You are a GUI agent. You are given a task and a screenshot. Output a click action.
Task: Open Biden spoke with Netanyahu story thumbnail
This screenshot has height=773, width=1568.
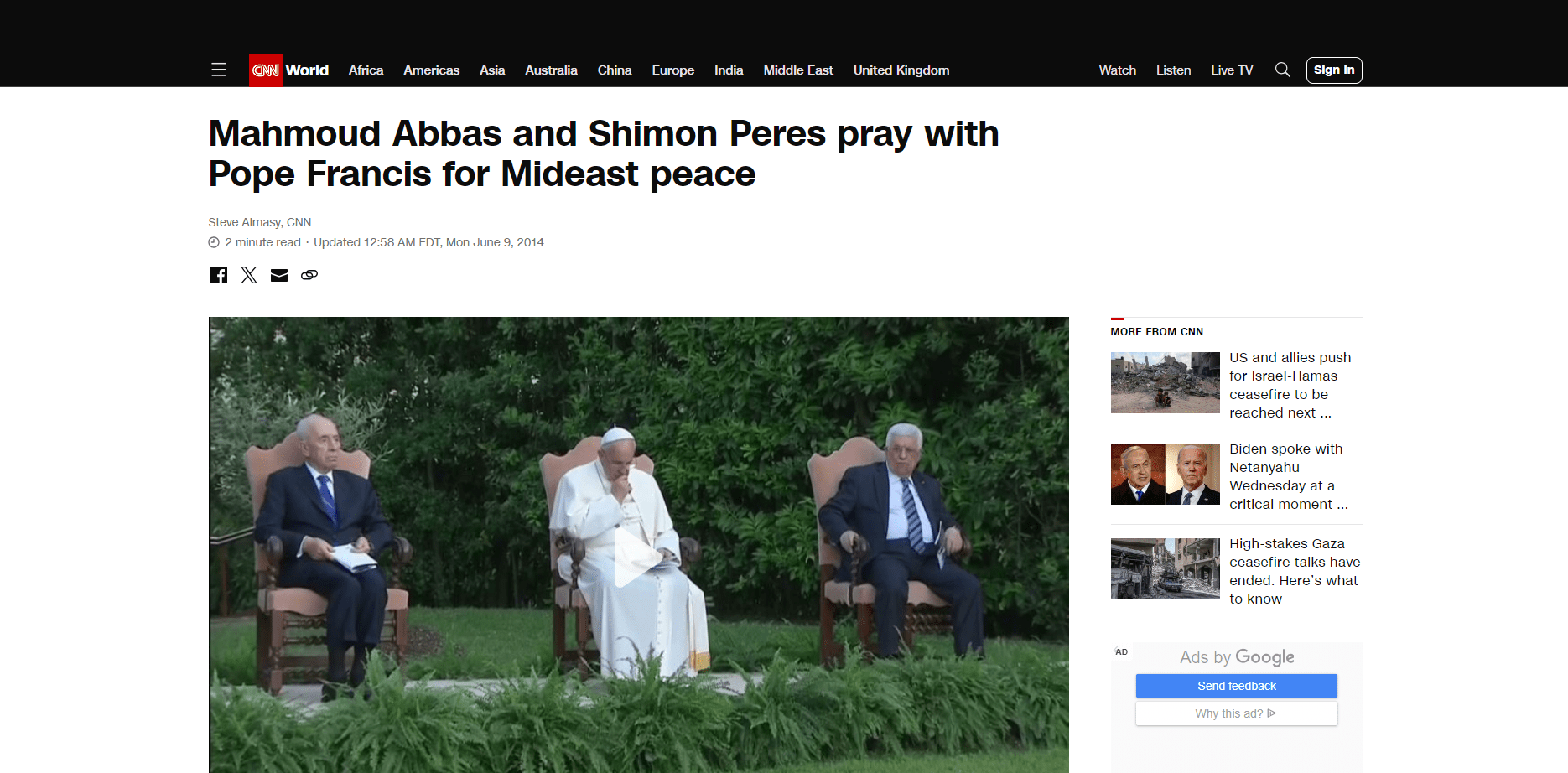coord(1166,475)
